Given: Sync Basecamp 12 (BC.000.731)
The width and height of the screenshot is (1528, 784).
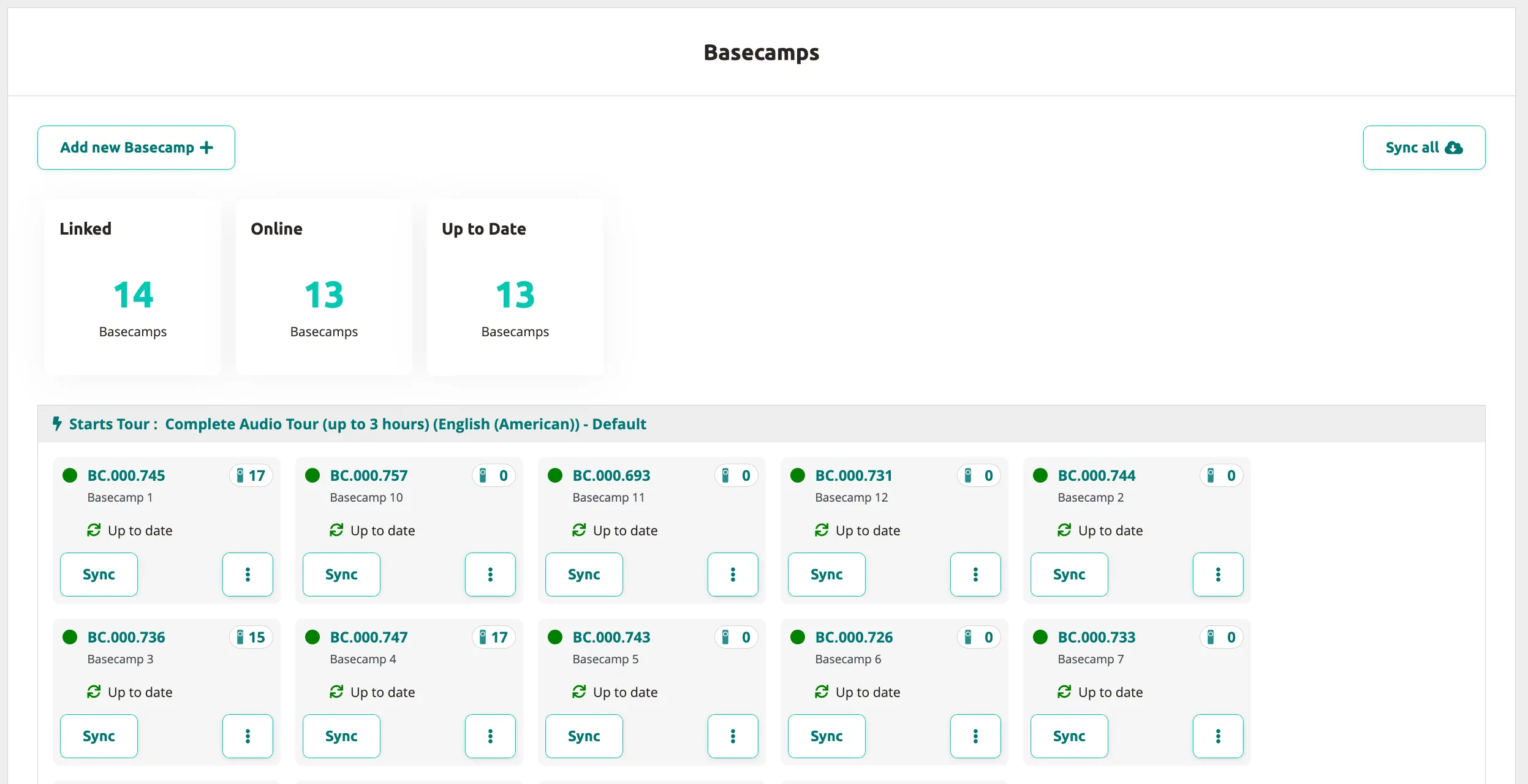Looking at the screenshot, I should (826, 575).
